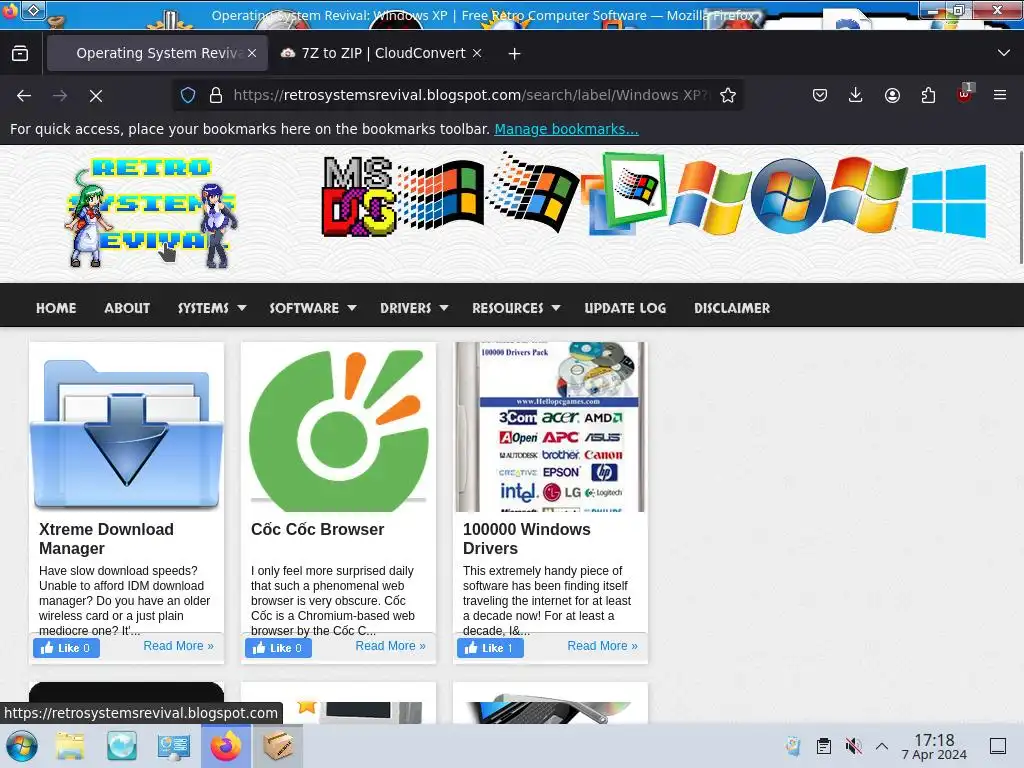Image resolution: width=1024 pixels, height=768 pixels.
Task: Open the Firefox hamburger application menu
Action: tap(1000, 95)
